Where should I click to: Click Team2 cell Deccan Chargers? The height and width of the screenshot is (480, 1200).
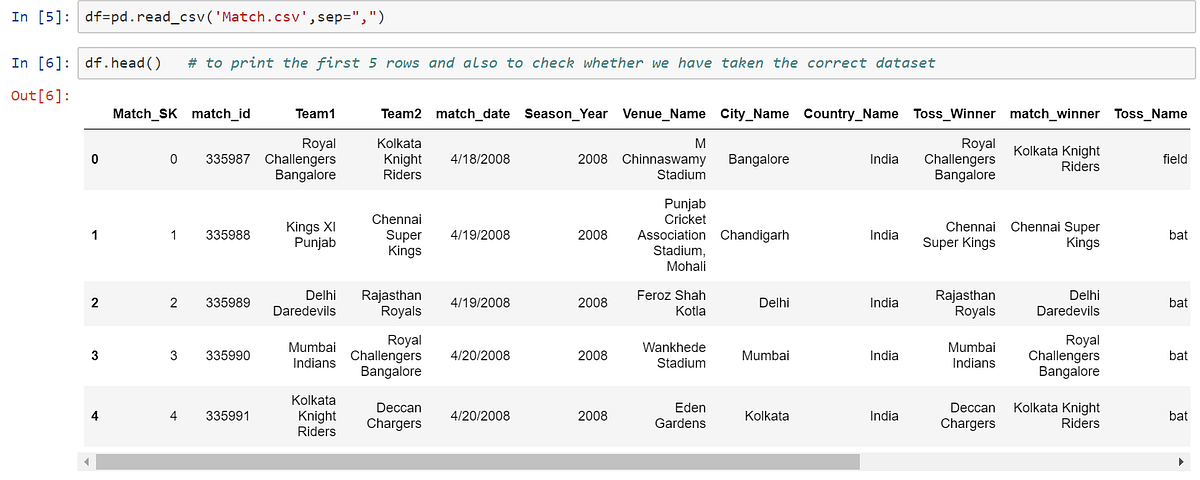pyautogui.click(x=394, y=416)
